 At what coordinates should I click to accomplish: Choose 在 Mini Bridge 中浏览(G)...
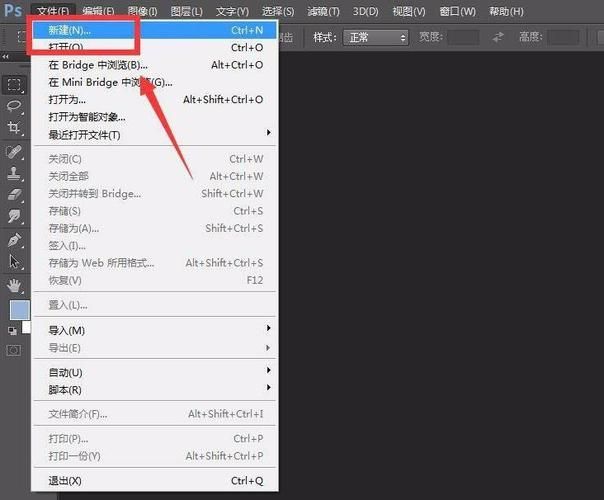coord(155,82)
